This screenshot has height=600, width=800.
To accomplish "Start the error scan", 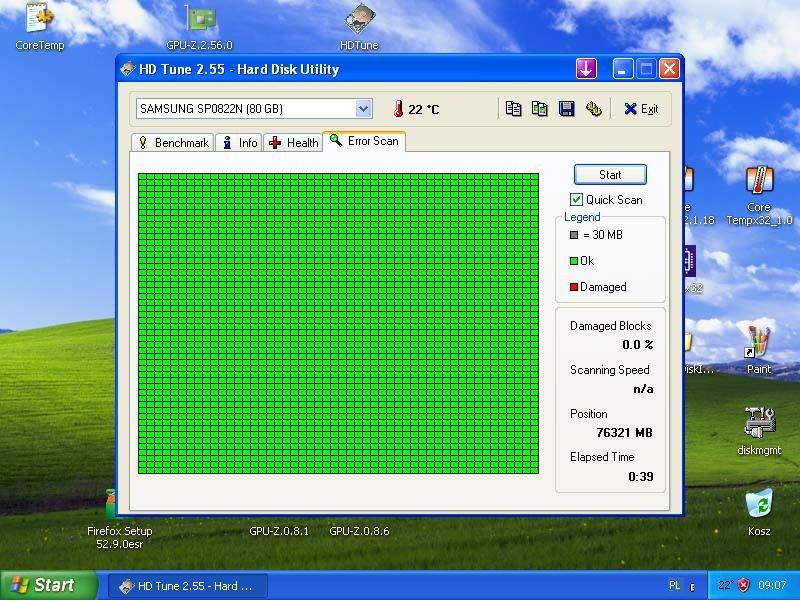I will pyautogui.click(x=610, y=174).
